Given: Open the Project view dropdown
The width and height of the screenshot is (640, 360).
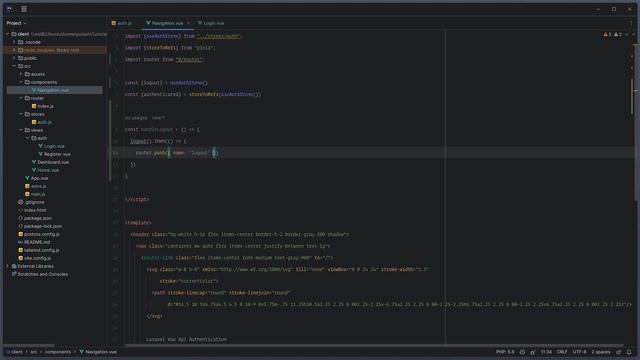Looking at the screenshot, I should [x=16, y=23].
